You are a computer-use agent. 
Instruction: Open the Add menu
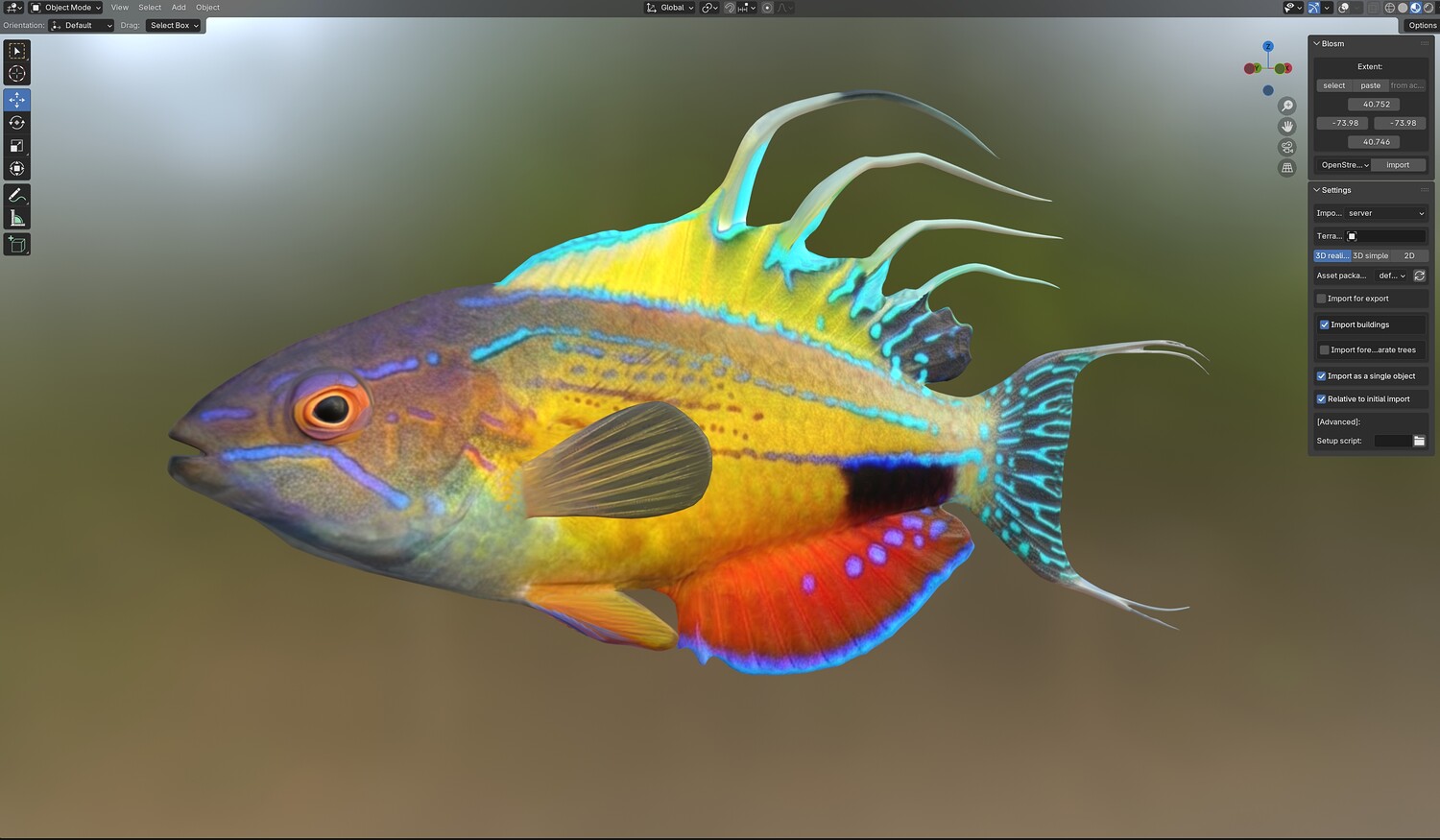(x=179, y=8)
